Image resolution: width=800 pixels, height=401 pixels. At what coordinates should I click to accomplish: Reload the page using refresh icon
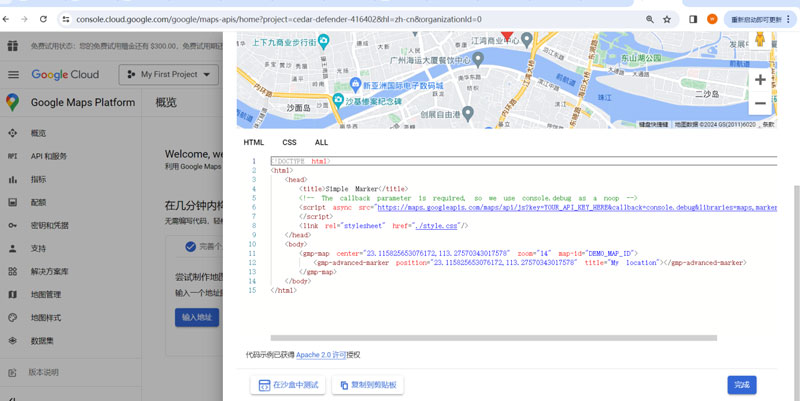click(x=43, y=19)
